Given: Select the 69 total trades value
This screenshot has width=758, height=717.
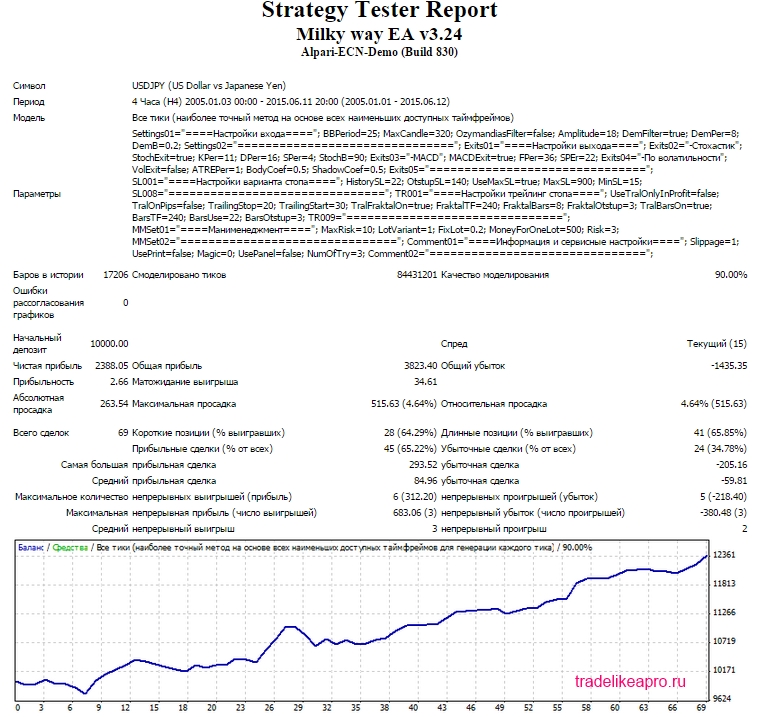Looking at the screenshot, I should (x=123, y=433).
